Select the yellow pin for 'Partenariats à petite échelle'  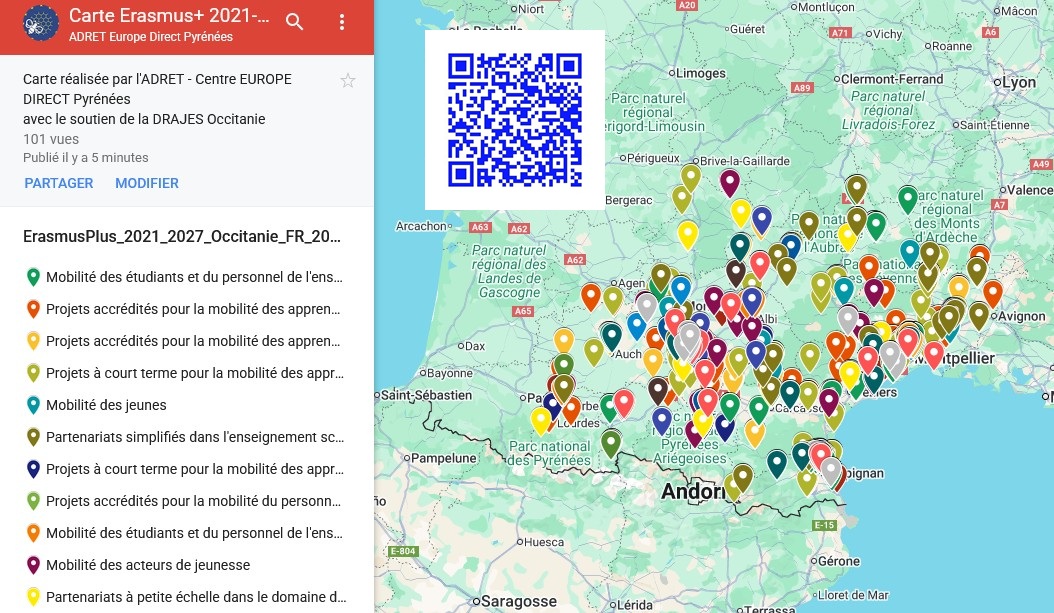click(33, 597)
